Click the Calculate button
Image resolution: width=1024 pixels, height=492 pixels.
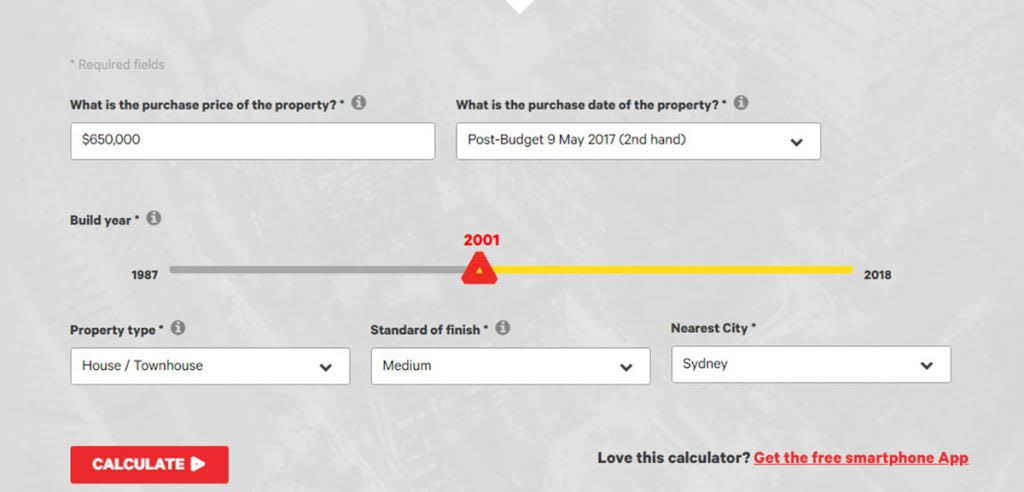click(x=150, y=465)
